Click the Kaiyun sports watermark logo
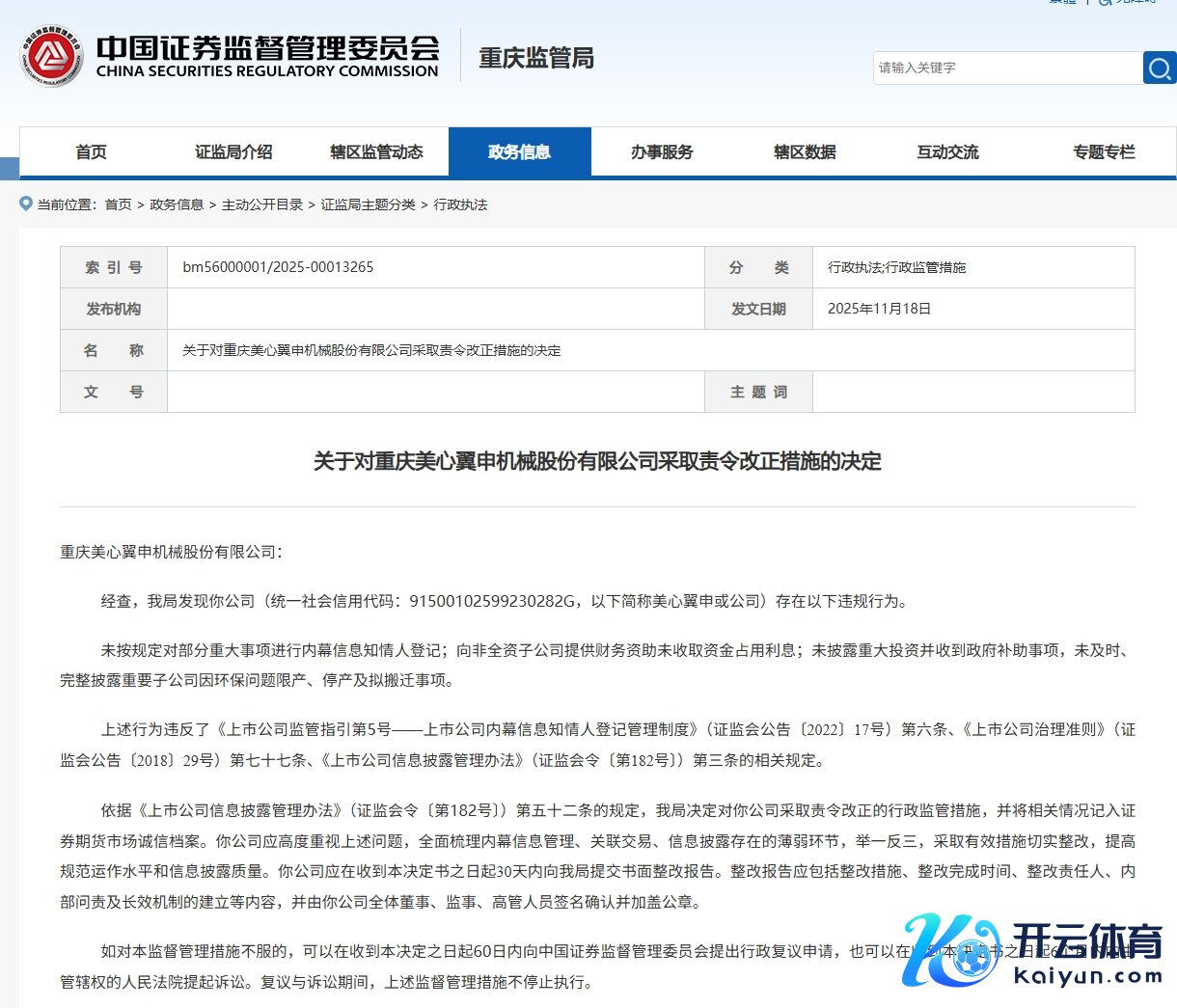The height and width of the screenshot is (1008, 1177). [1034, 950]
